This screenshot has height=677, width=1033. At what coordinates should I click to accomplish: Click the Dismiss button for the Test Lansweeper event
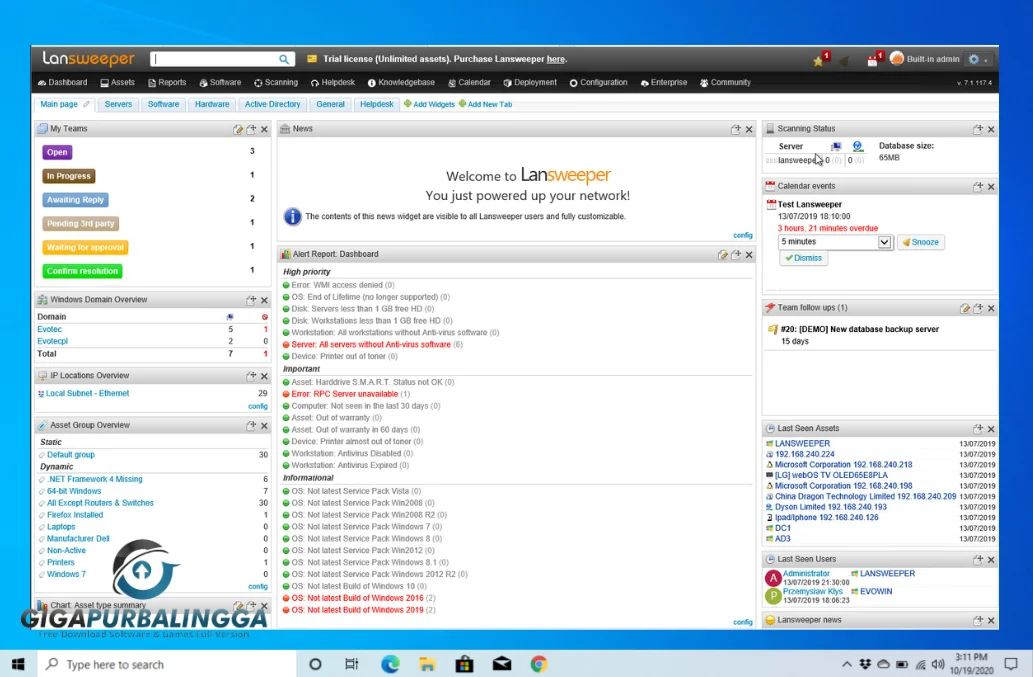click(x=803, y=258)
